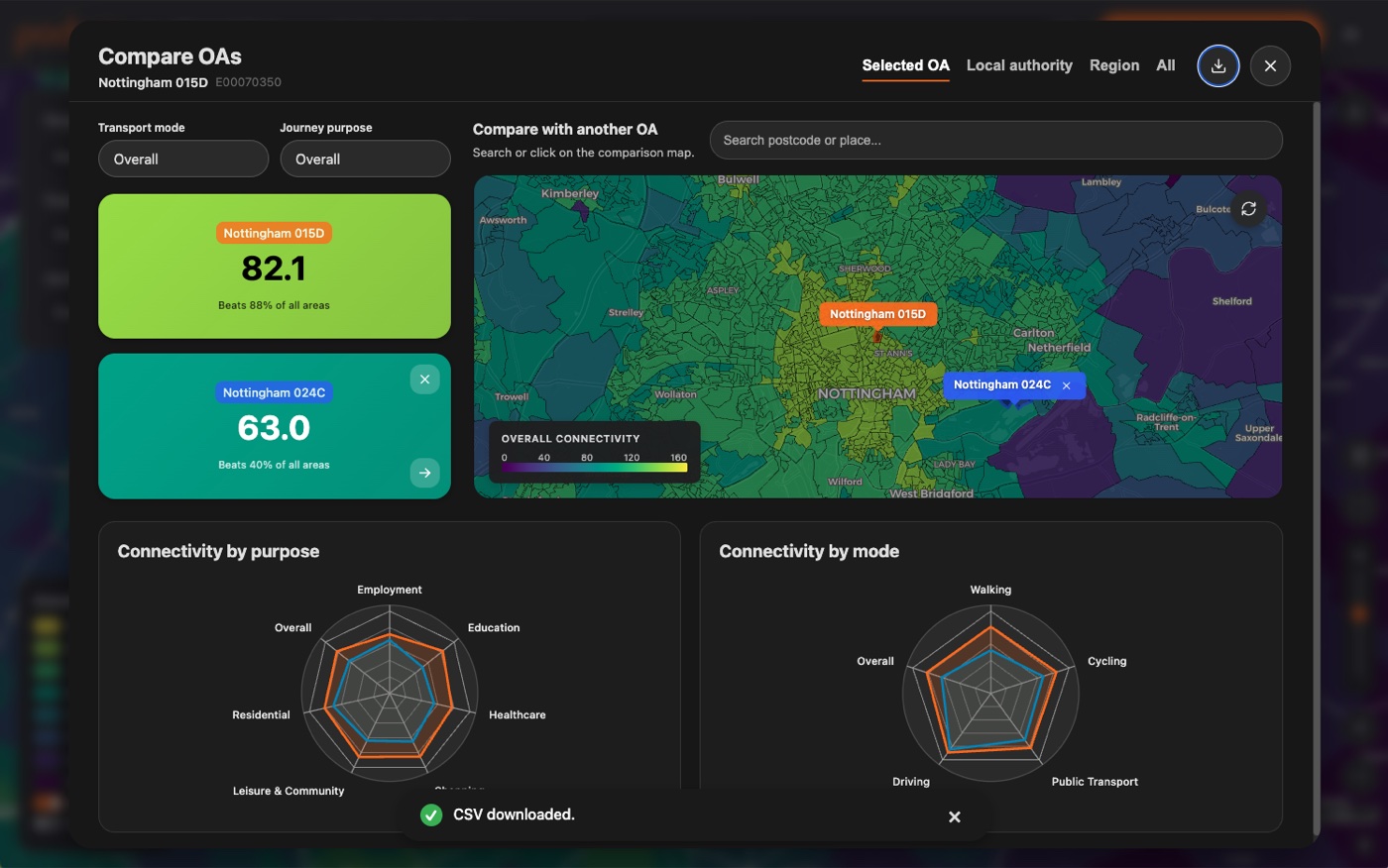
Task: Click the Wollaton place label on map
Action: click(x=676, y=394)
